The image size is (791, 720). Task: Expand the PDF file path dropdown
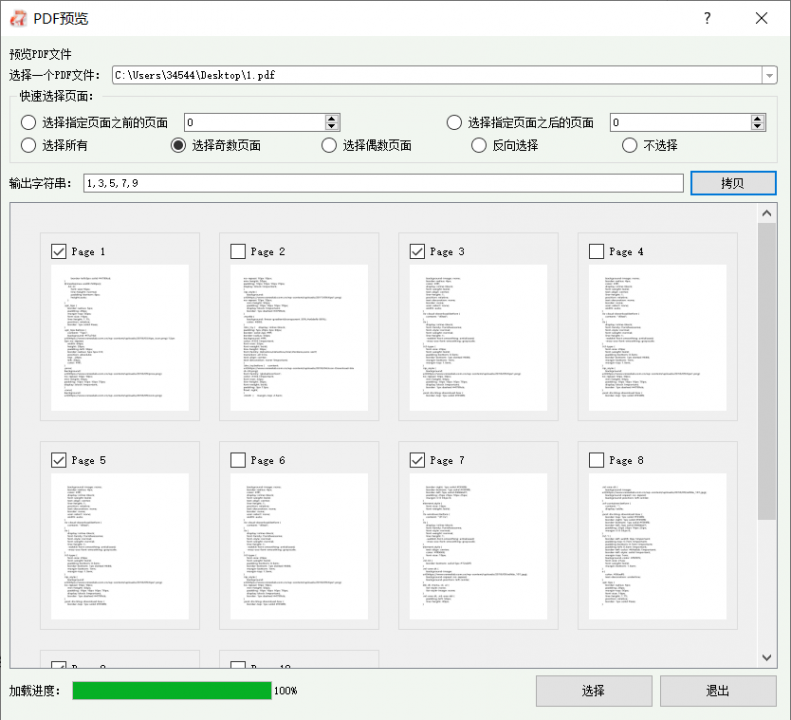[769, 75]
